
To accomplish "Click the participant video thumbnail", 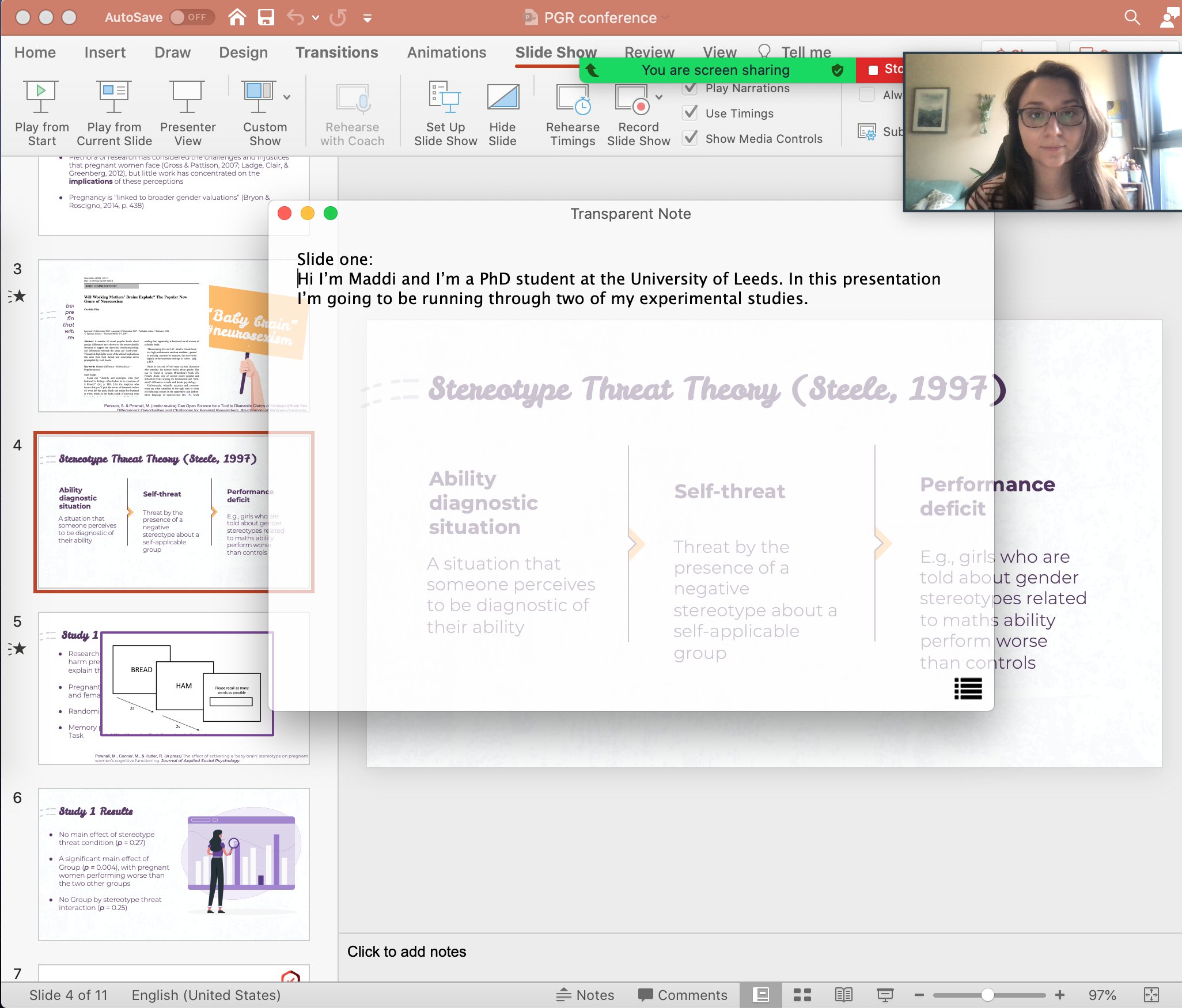I will pyautogui.click(x=1043, y=132).
